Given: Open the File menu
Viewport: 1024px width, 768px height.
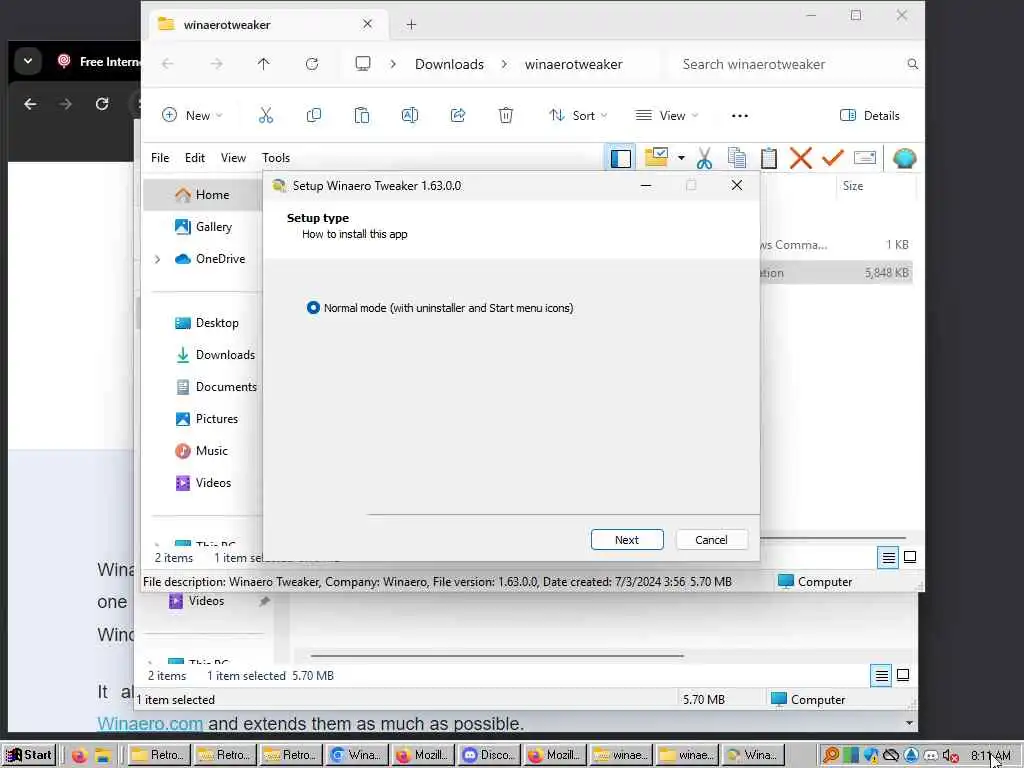Looking at the screenshot, I should click(x=160, y=158).
